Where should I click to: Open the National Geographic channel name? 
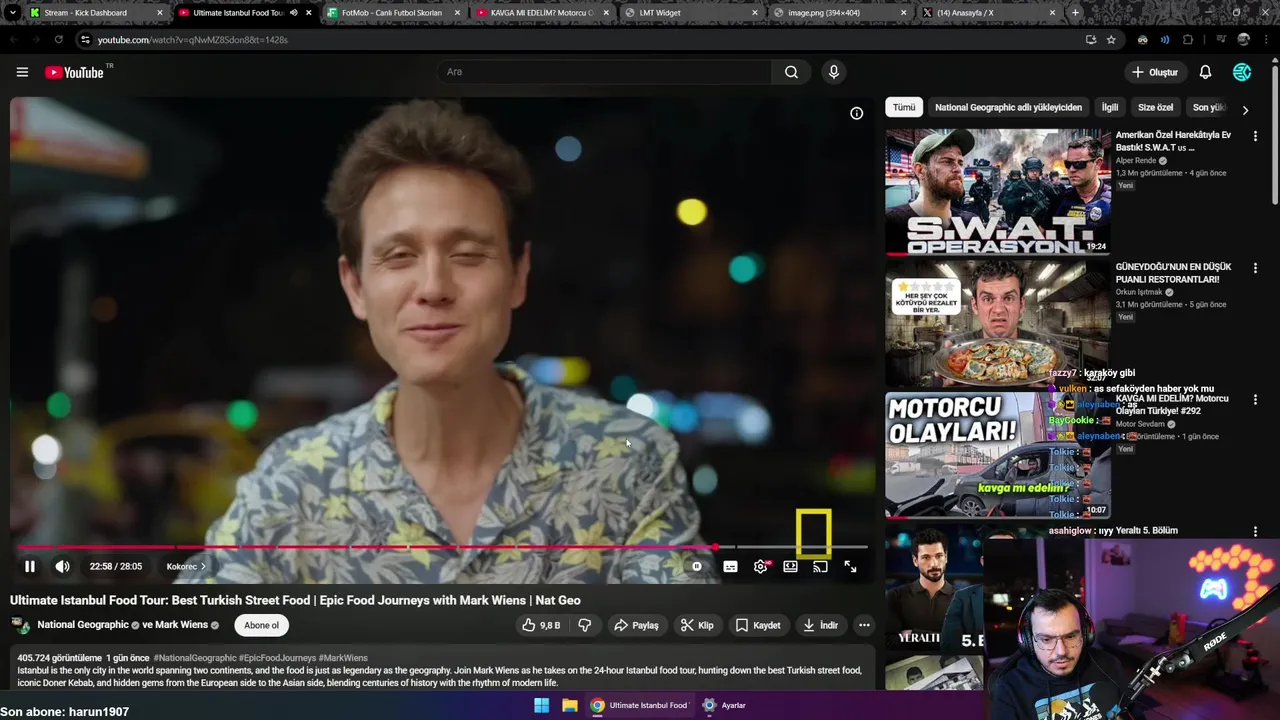click(83, 625)
